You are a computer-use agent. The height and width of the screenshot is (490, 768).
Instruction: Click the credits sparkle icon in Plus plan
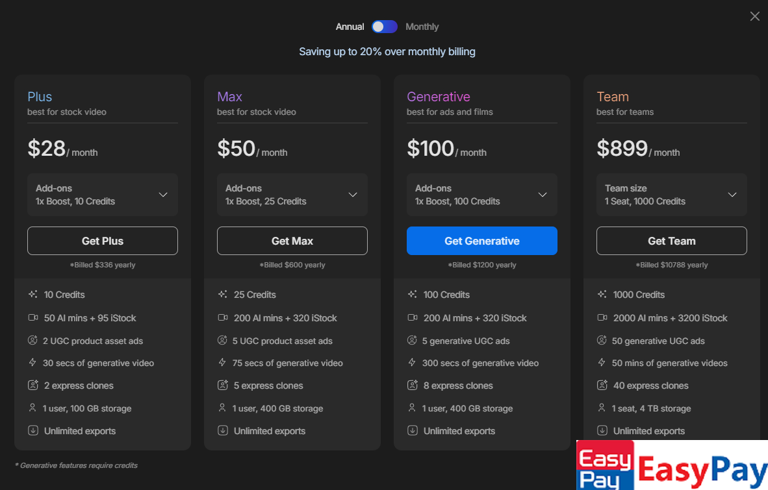pos(33,295)
